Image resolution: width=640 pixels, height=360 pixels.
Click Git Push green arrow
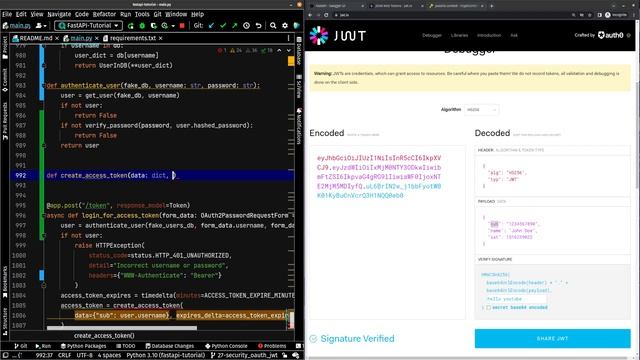(235, 26)
